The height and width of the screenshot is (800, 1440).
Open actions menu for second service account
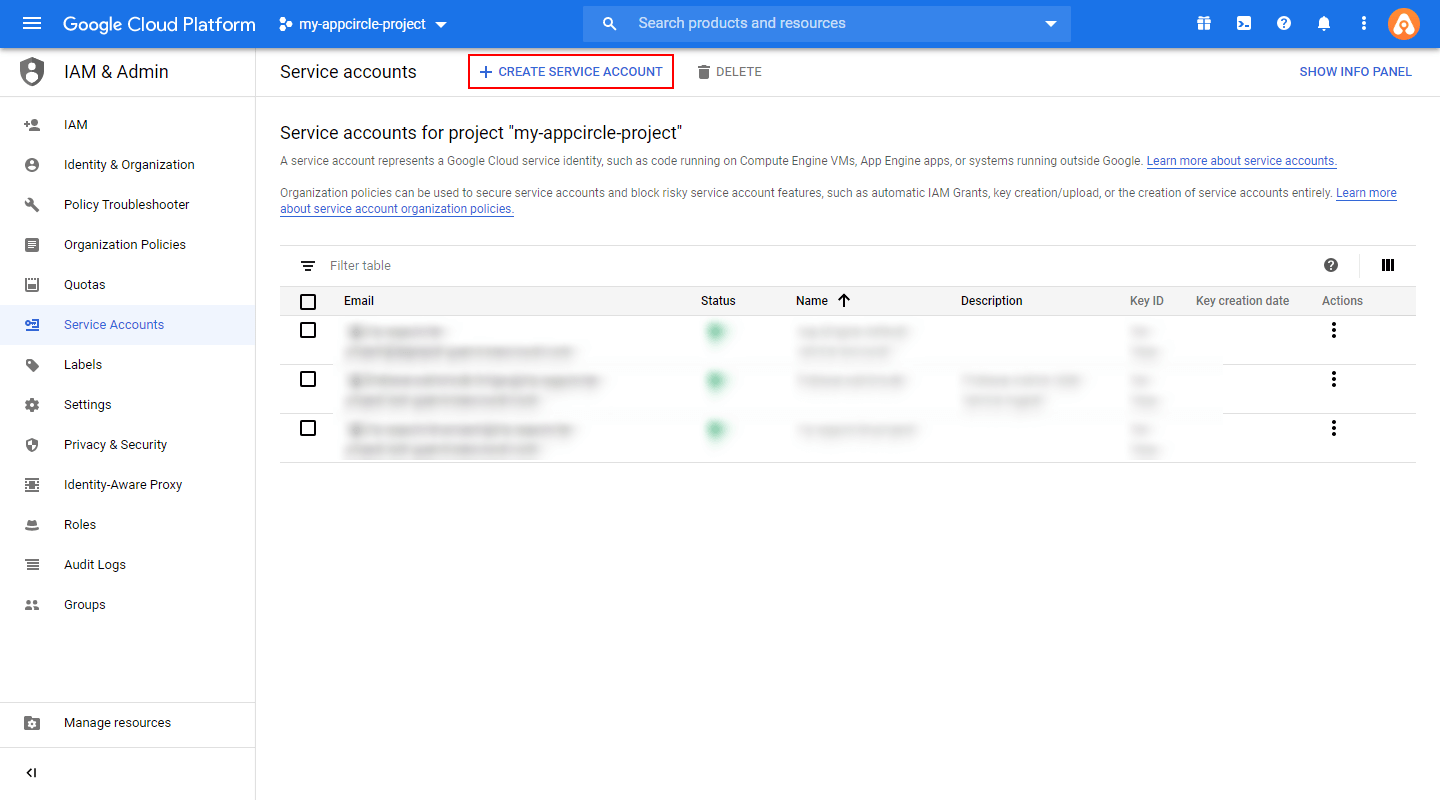(1333, 379)
